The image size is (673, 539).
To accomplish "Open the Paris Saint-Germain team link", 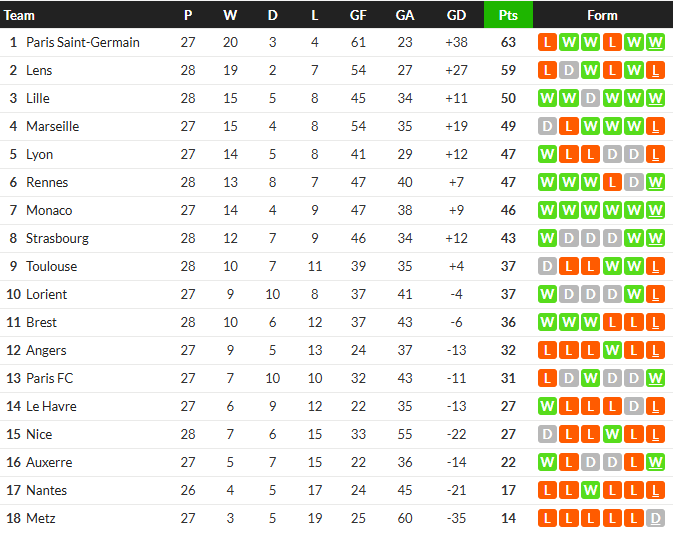I will [83, 43].
